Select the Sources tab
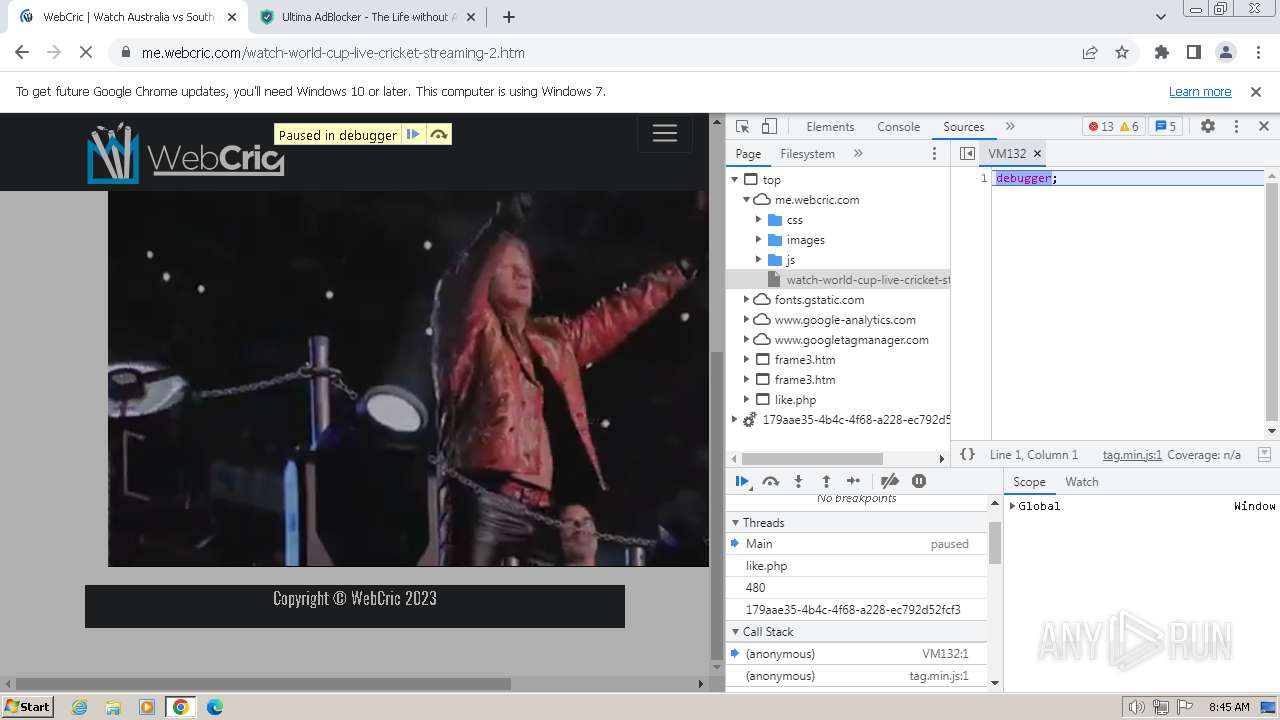 [963, 127]
